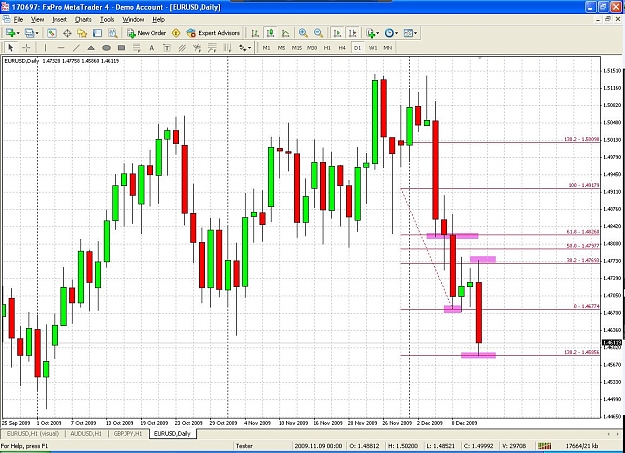Open the Data Window crosshair icon
This screenshot has height=453, width=625.
(67, 33)
